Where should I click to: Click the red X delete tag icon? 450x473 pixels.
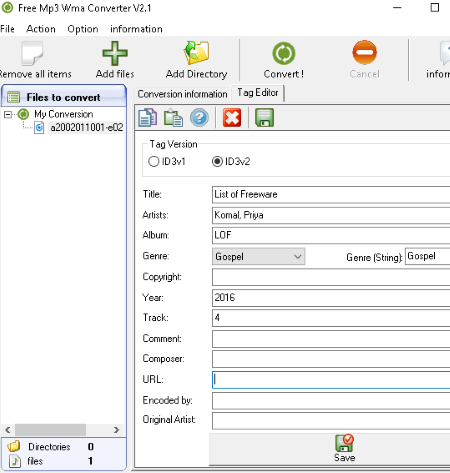[x=232, y=118]
